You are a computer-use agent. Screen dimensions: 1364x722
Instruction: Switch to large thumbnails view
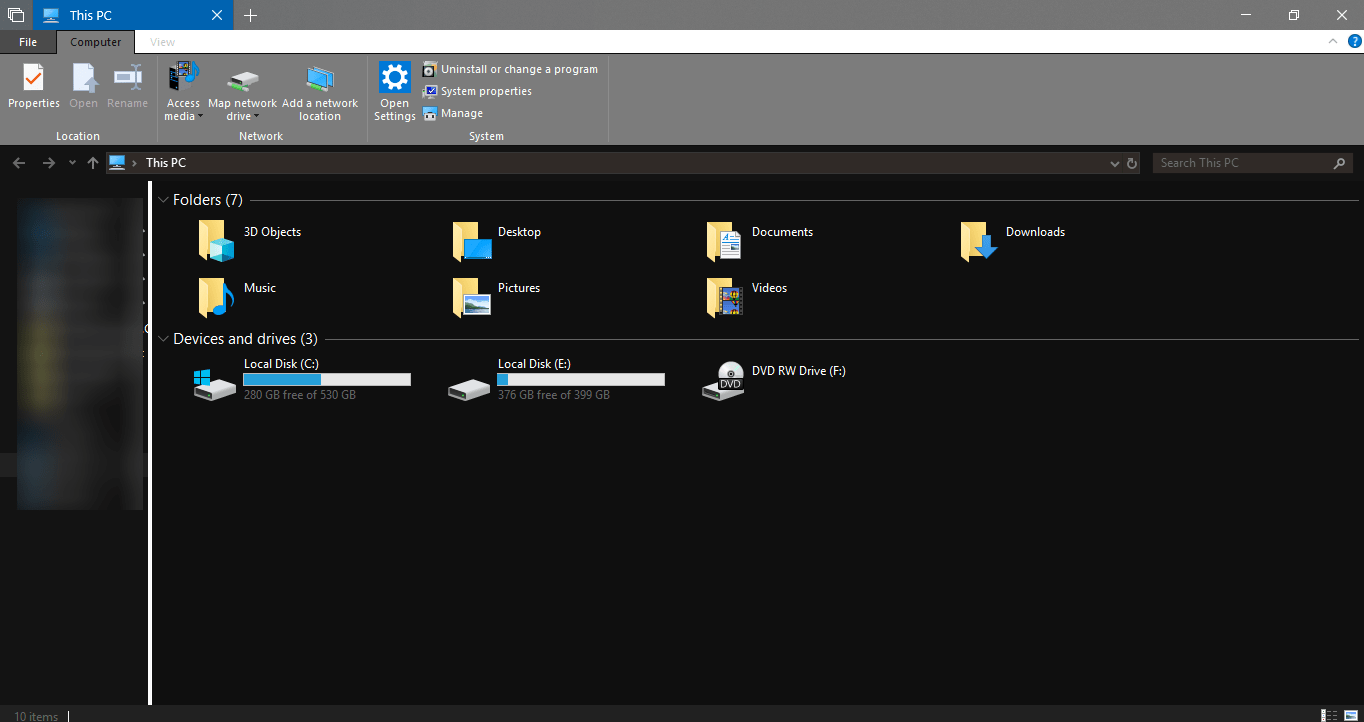coord(1353,716)
